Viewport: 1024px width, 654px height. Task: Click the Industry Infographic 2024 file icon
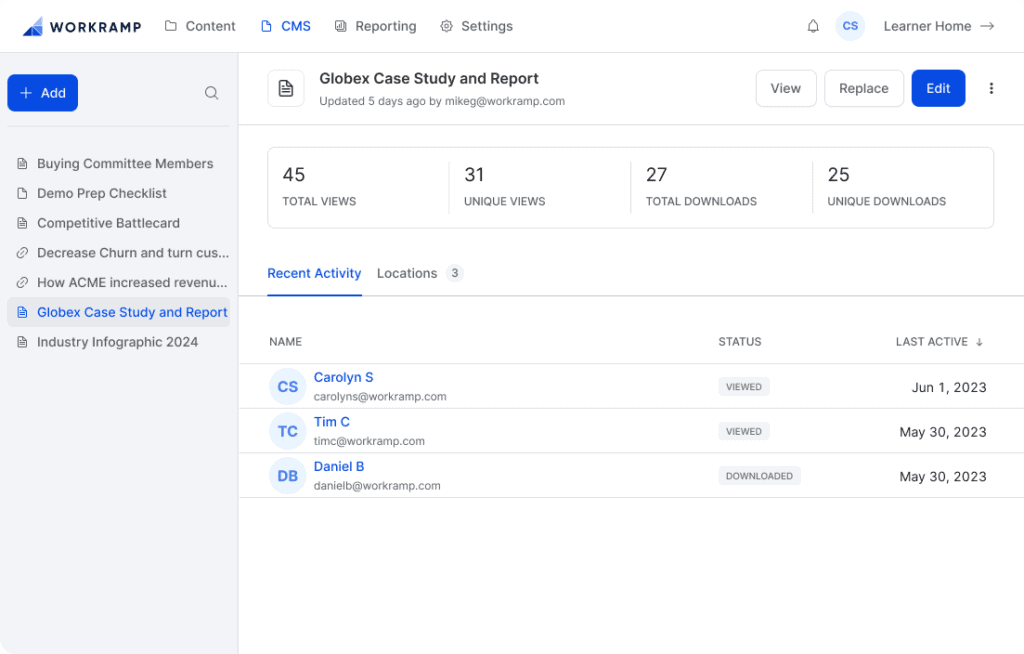point(22,342)
